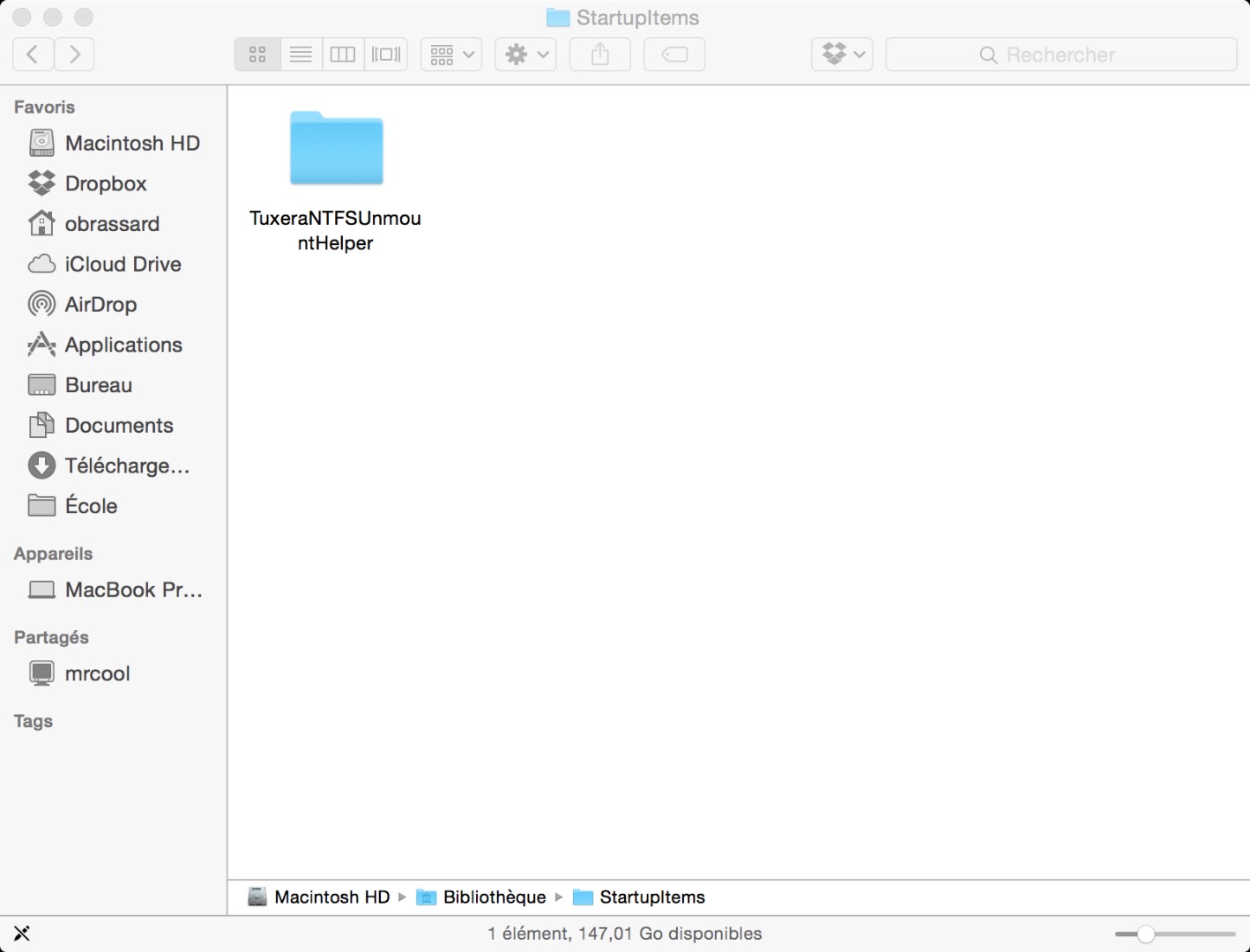Click the StartupItems window title folder icon
Image resolution: width=1250 pixels, height=952 pixels.
(558, 18)
